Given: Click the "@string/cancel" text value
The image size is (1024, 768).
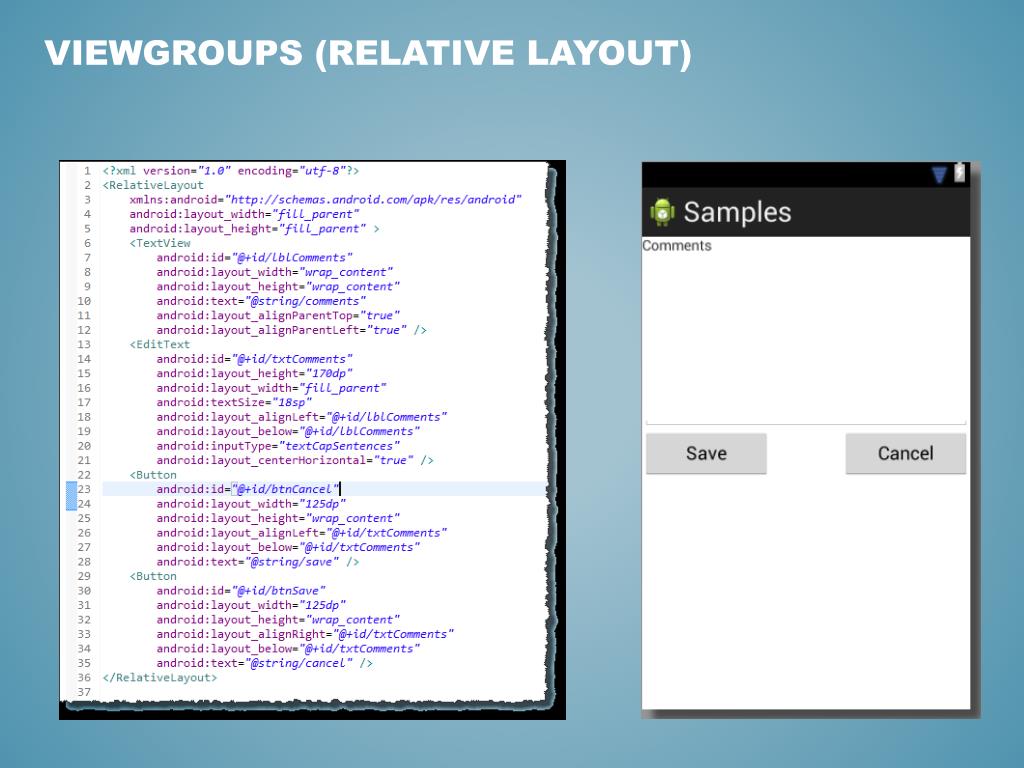Looking at the screenshot, I should coord(299,663).
